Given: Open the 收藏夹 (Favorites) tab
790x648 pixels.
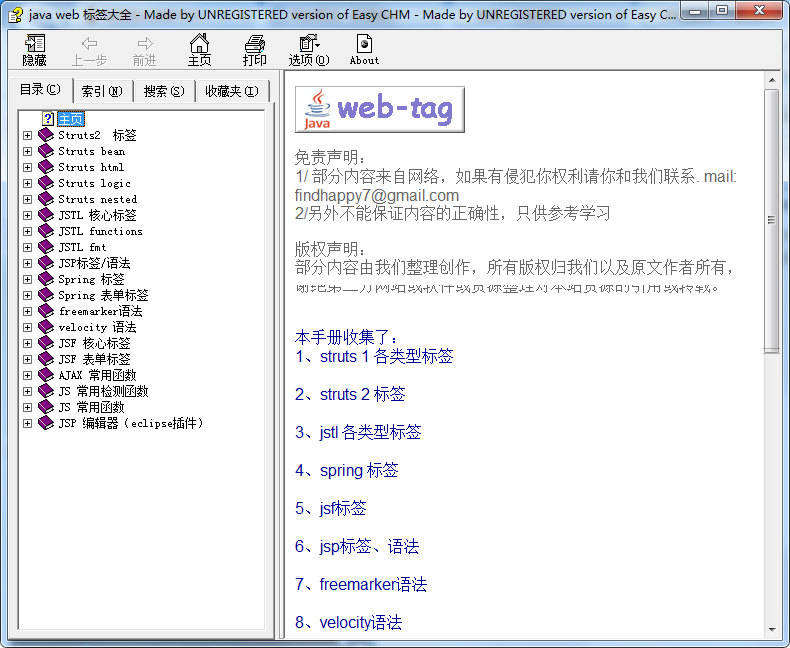Looking at the screenshot, I should pos(231,91).
